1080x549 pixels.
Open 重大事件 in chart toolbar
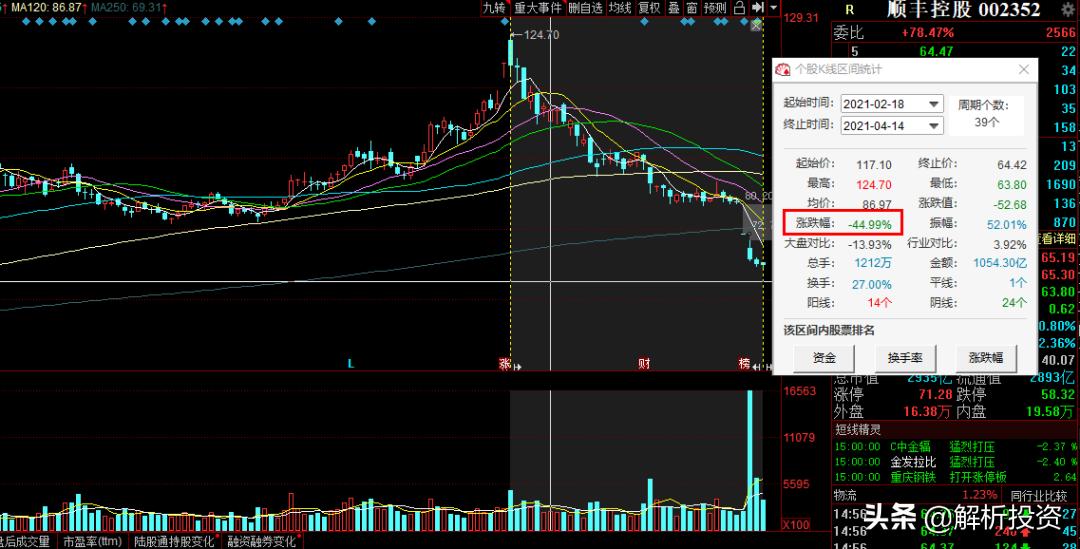(x=537, y=8)
